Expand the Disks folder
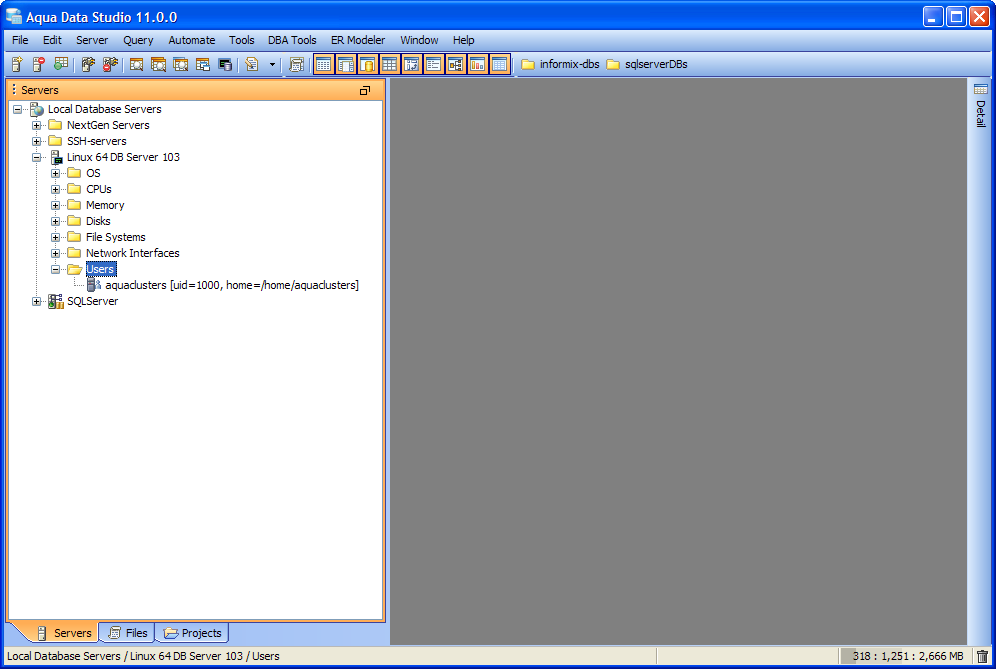Image resolution: width=996 pixels, height=669 pixels. [x=55, y=221]
